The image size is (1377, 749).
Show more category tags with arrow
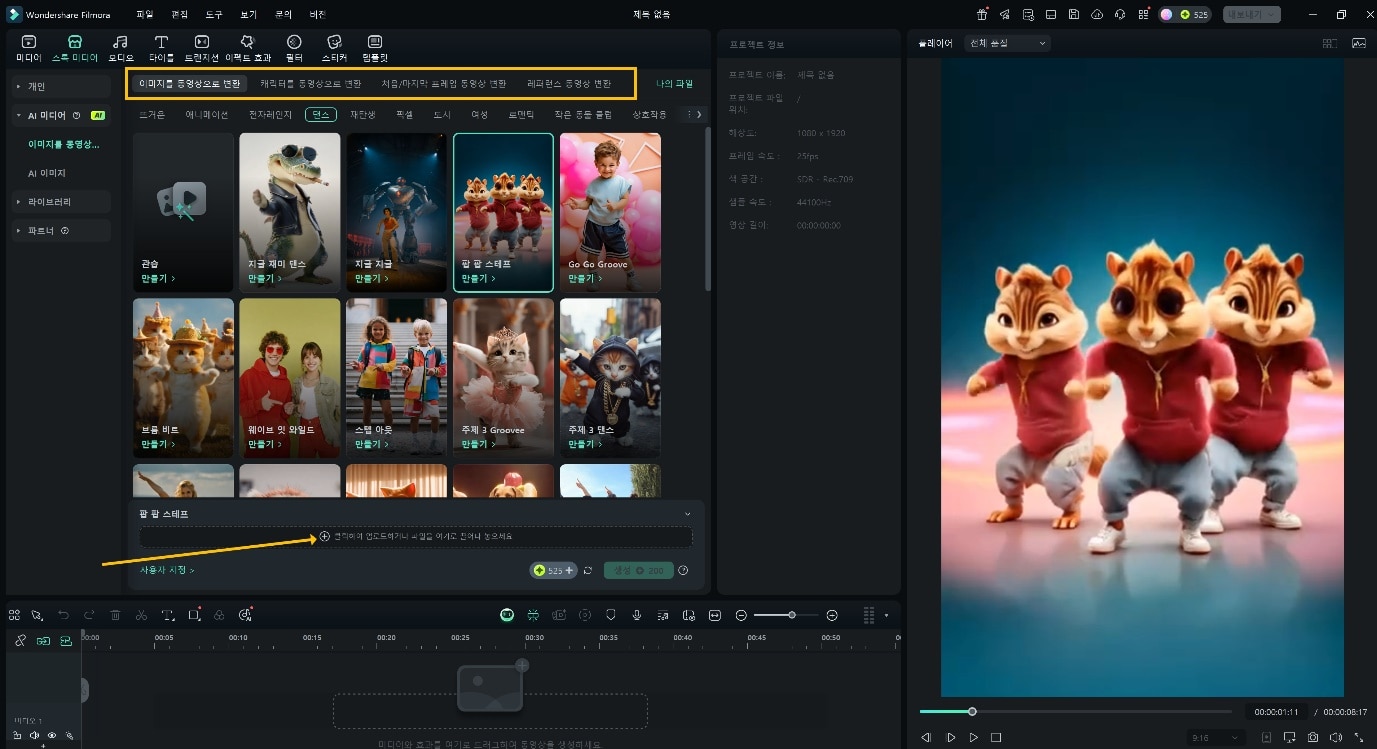[699, 115]
